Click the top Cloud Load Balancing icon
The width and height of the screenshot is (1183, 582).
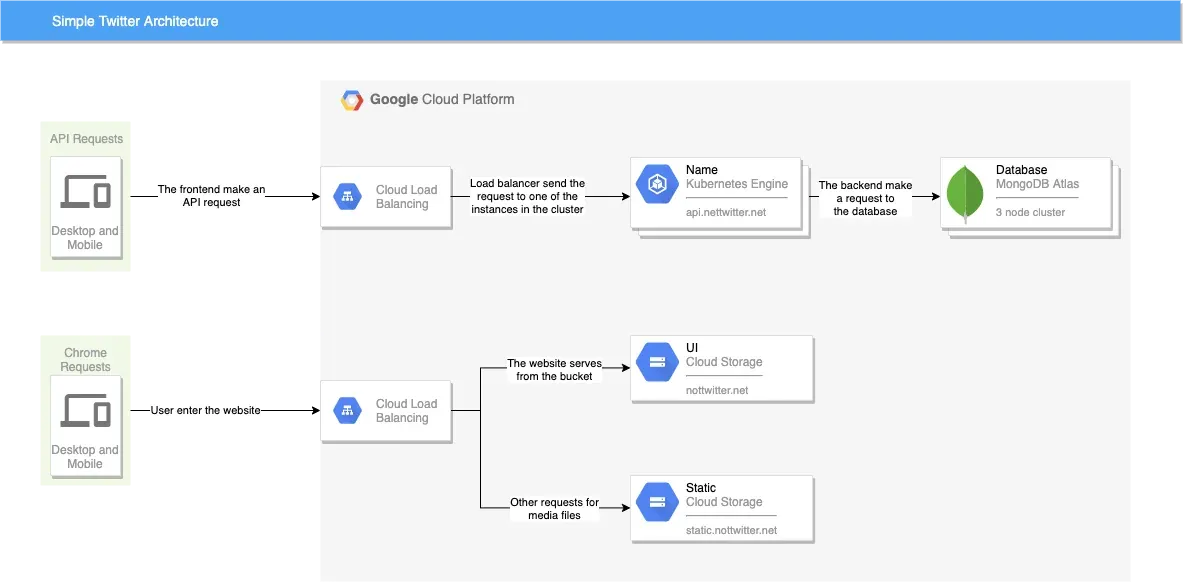coord(347,197)
